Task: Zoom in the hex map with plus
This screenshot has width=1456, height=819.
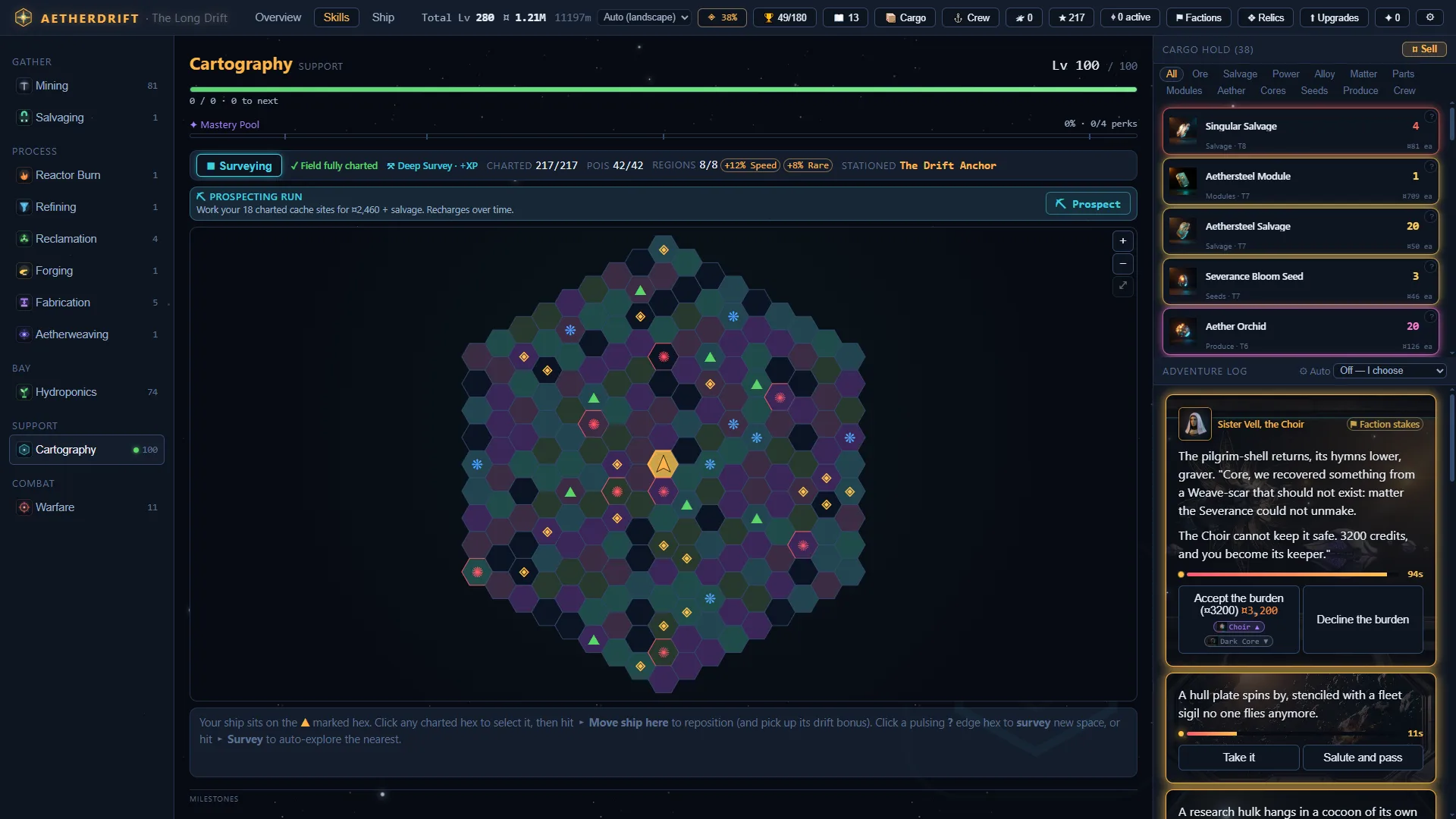Action: 1123,241
